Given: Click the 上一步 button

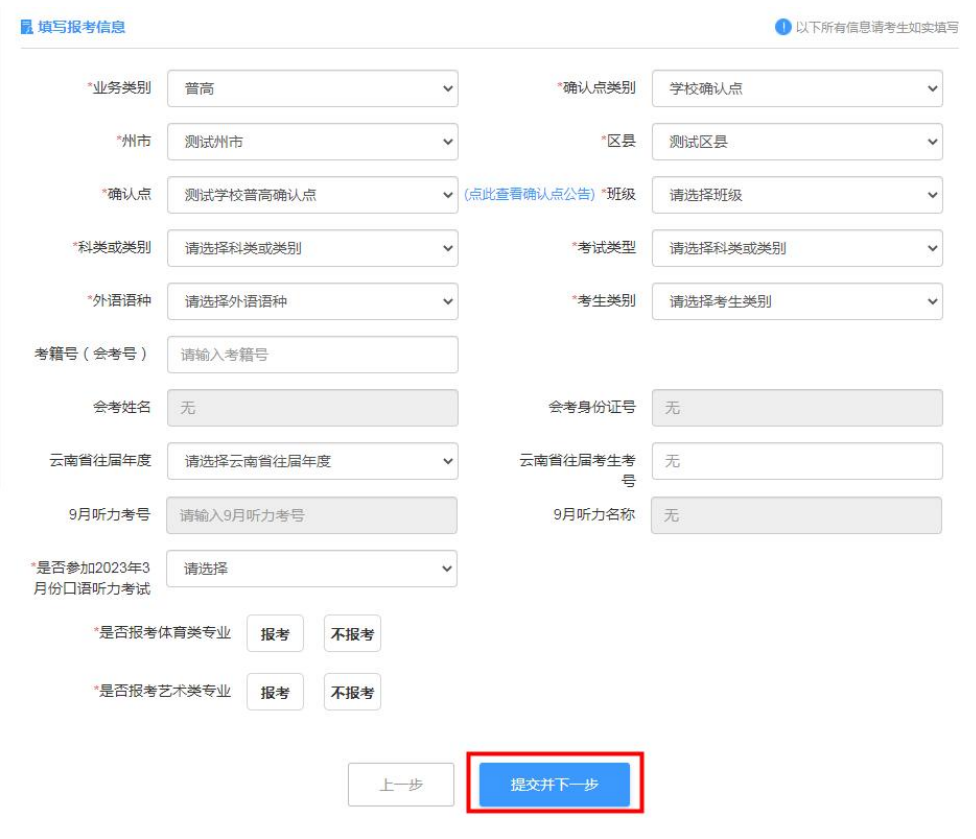Looking at the screenshot, I should (401, 784).
